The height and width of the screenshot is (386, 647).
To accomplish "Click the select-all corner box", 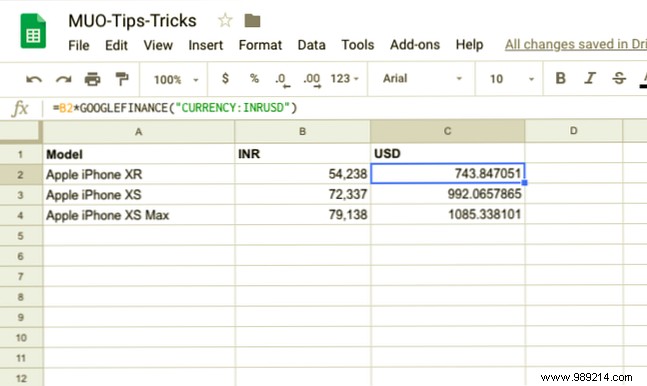I will click(x=21, y=132).
